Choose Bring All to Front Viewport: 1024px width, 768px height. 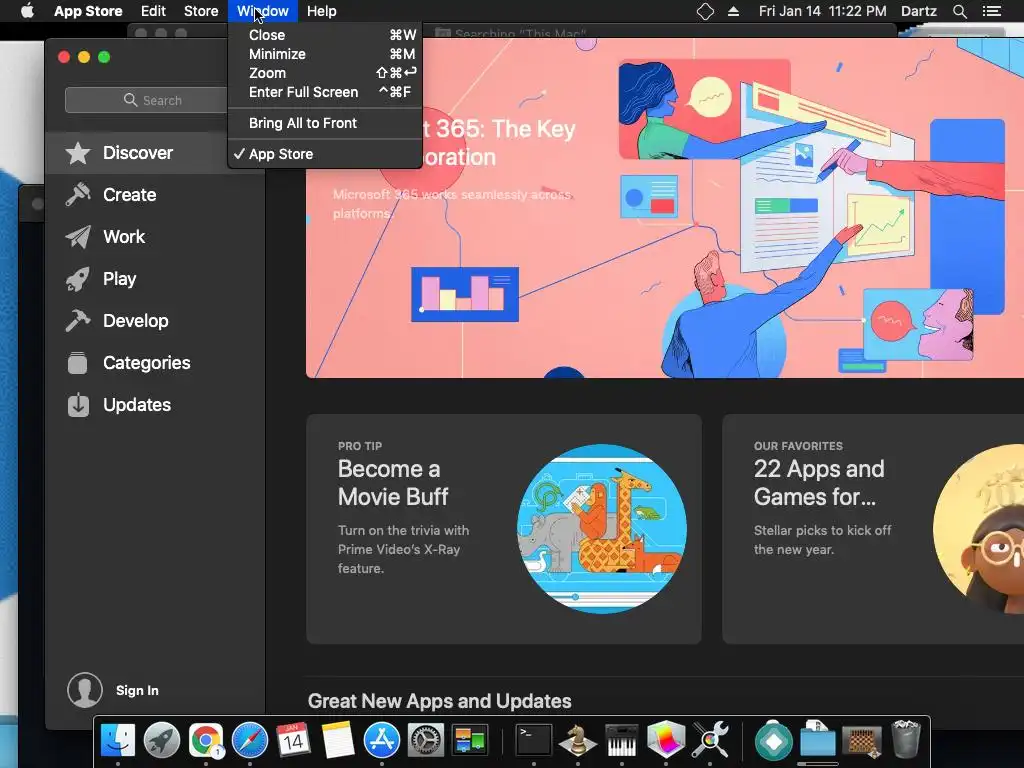point(325,123)
